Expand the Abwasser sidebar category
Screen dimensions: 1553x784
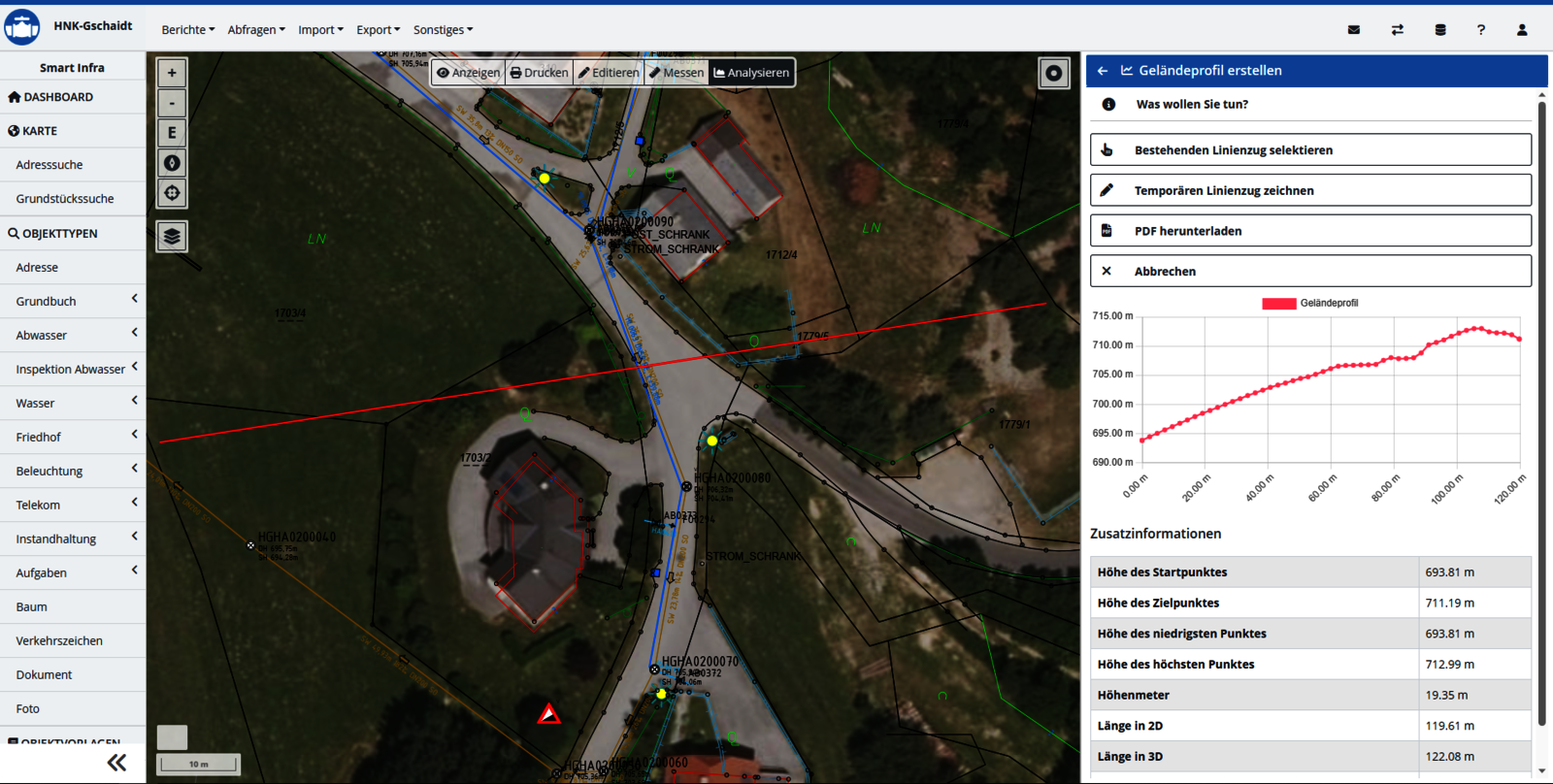tap(73, 335)
